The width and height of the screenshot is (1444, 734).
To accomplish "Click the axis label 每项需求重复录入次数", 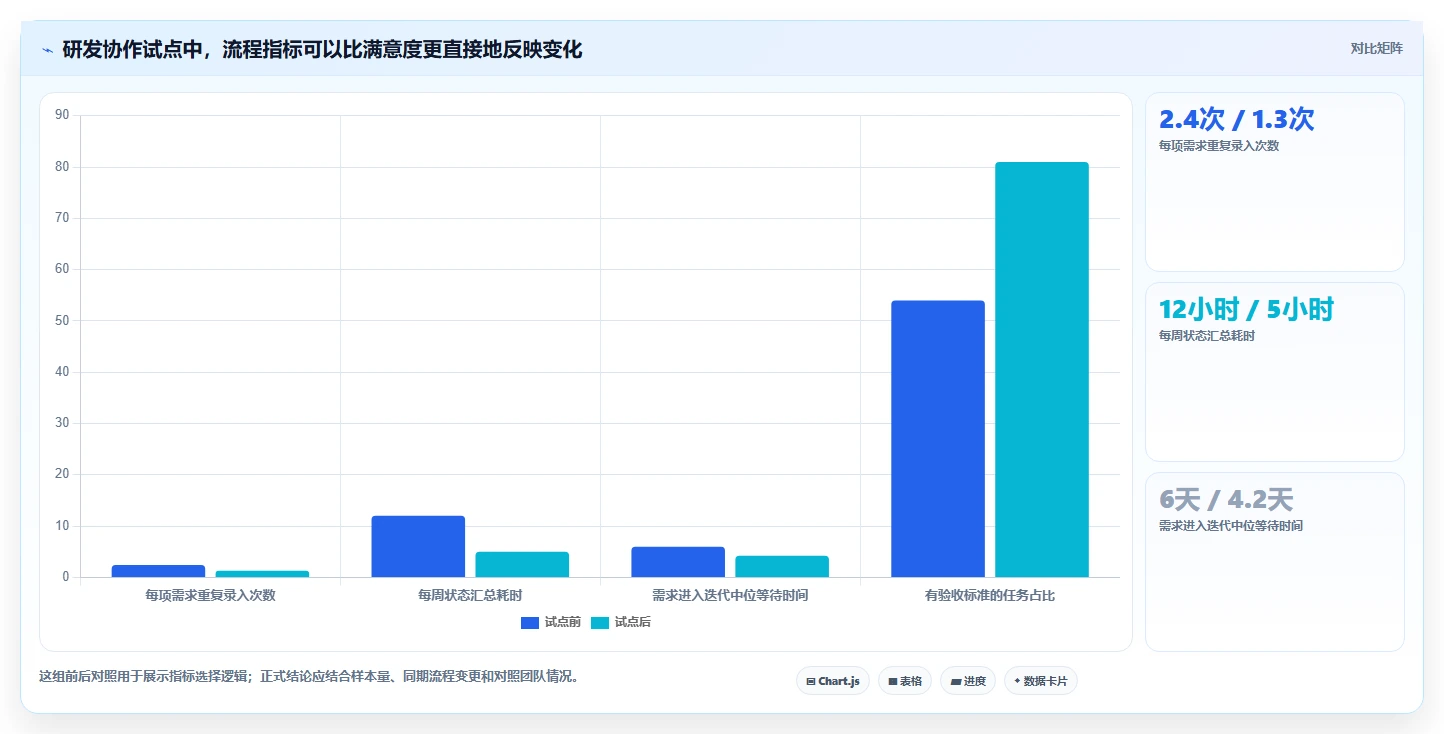I will pyautogui.click(x=210, y=596).
